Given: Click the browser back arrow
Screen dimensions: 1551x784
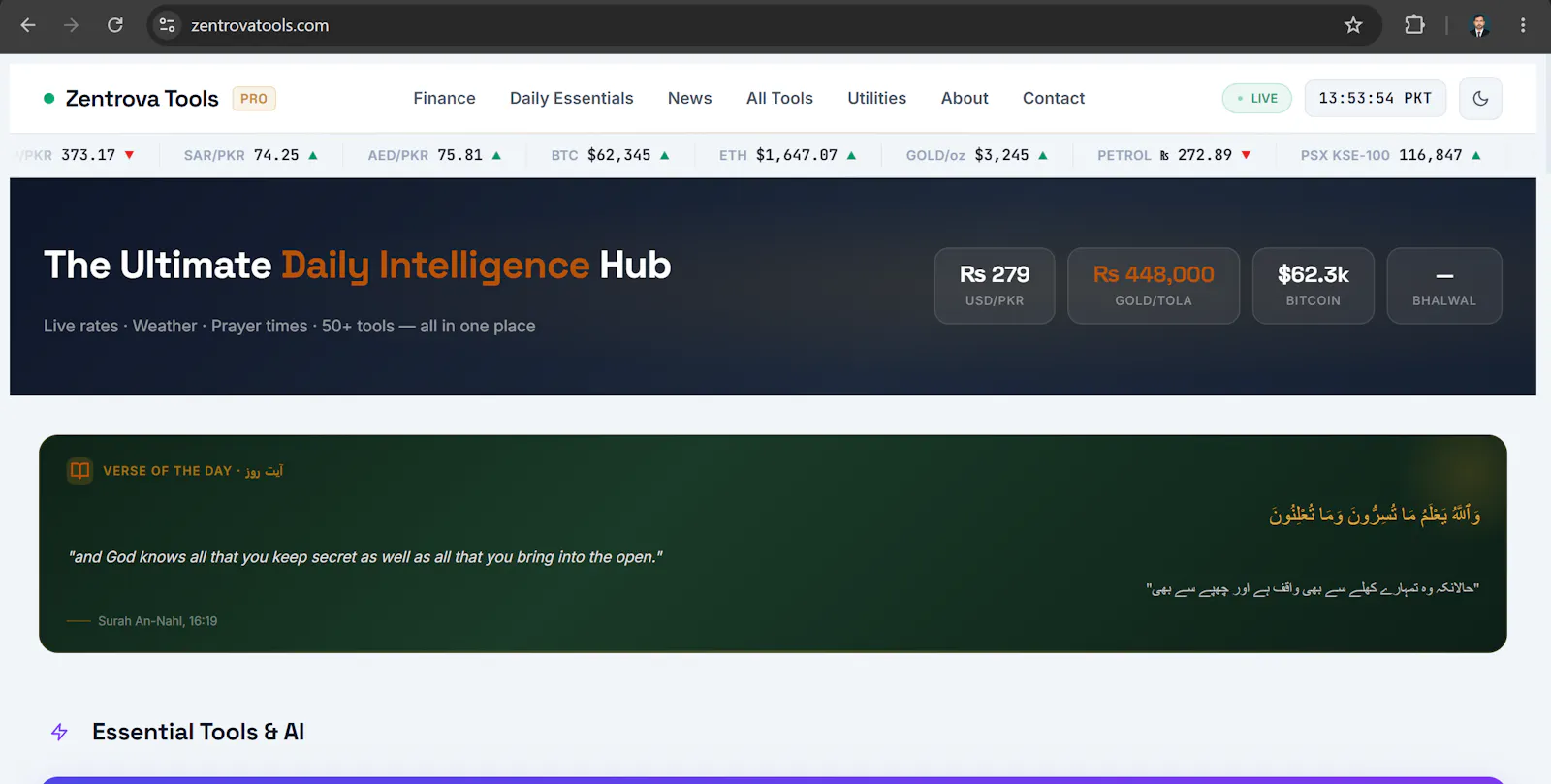Looking at the screenshot, I should click(x=28, y=25).
